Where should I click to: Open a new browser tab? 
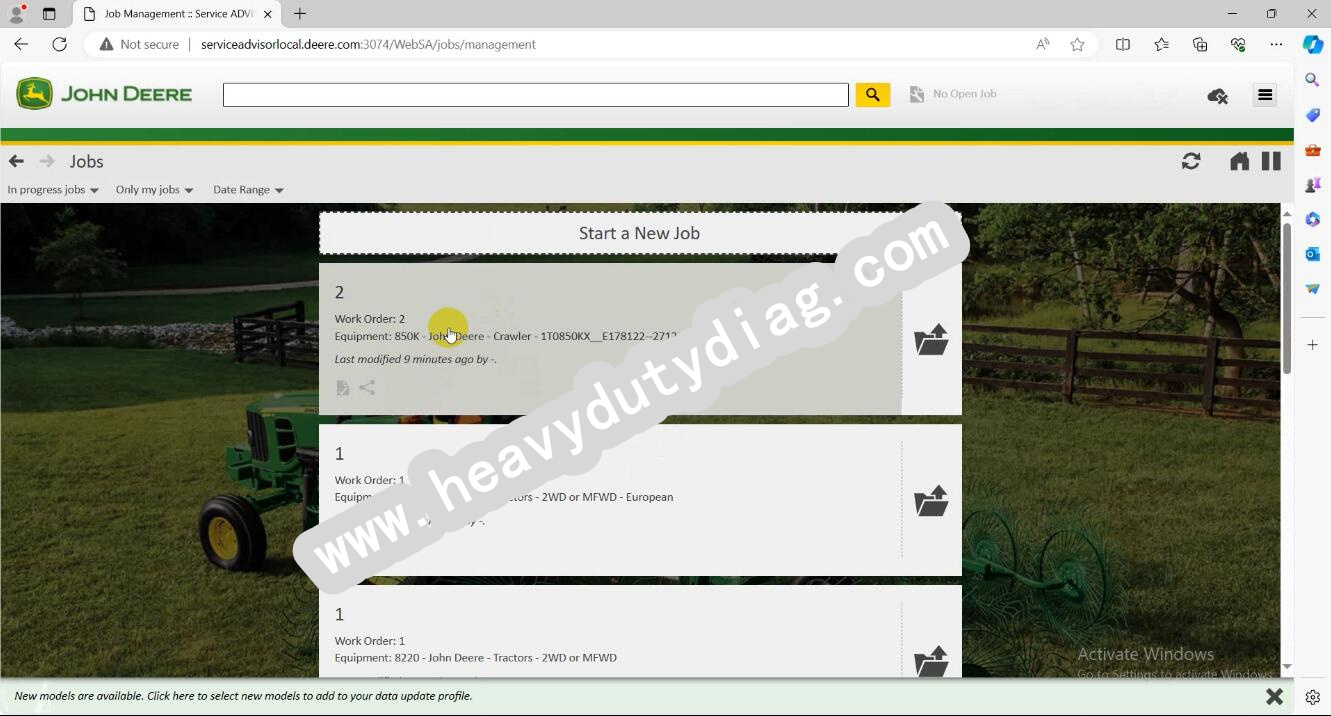(x=300, y=14)
